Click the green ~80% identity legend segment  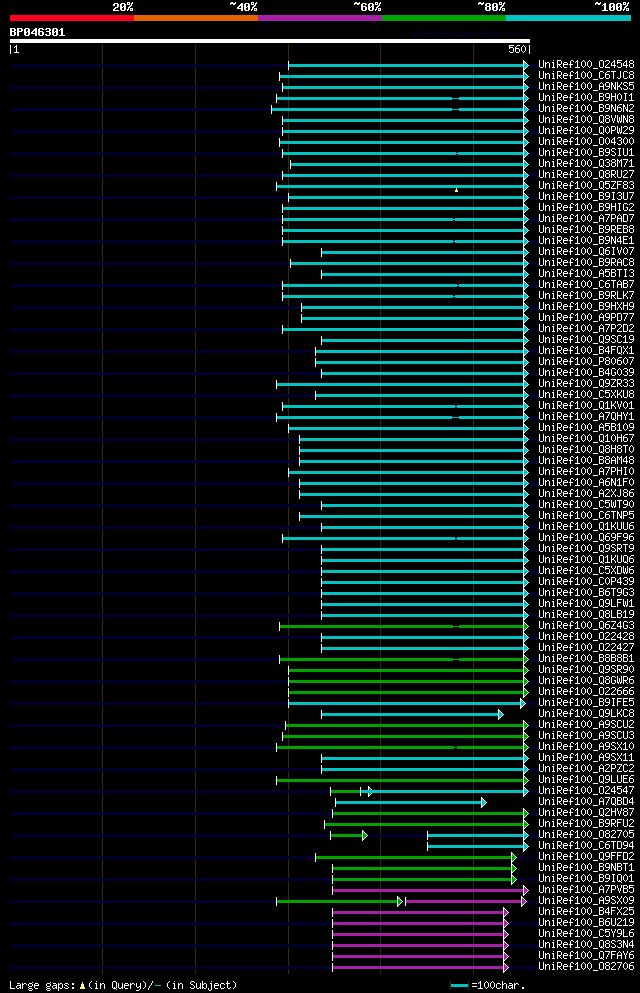(444, 18)
